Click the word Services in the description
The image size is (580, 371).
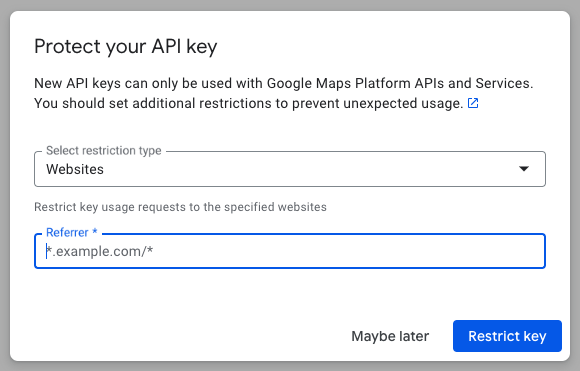[x=504, y=84]
